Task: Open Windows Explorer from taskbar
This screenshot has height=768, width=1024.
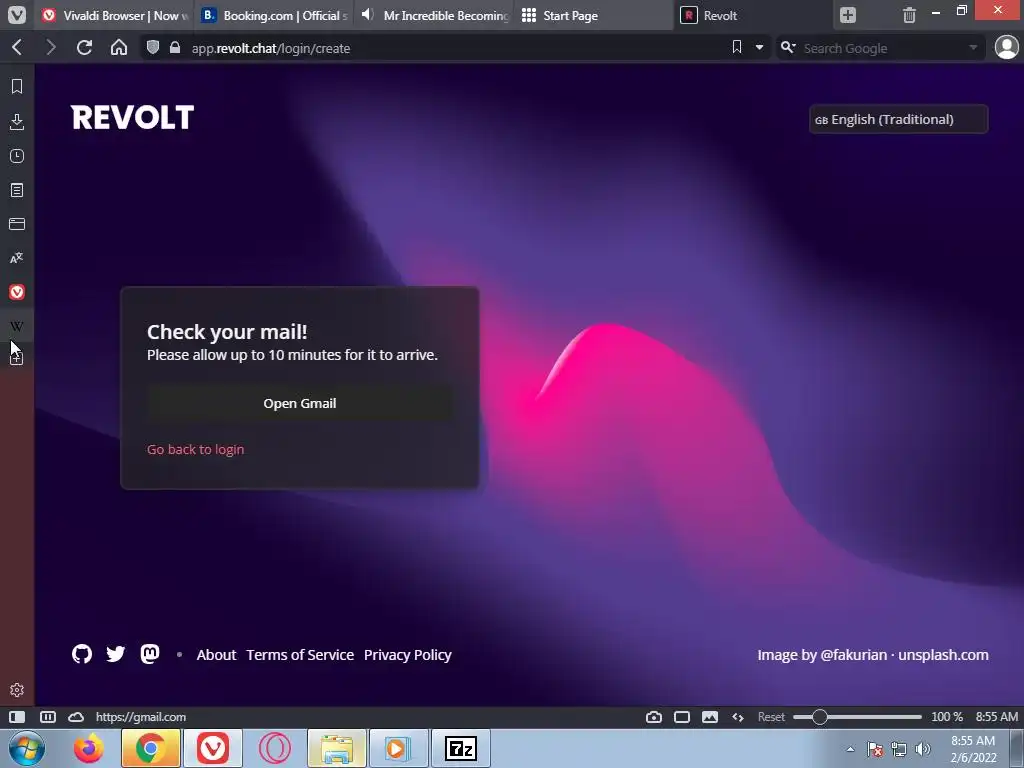Action: click(337, 748)
